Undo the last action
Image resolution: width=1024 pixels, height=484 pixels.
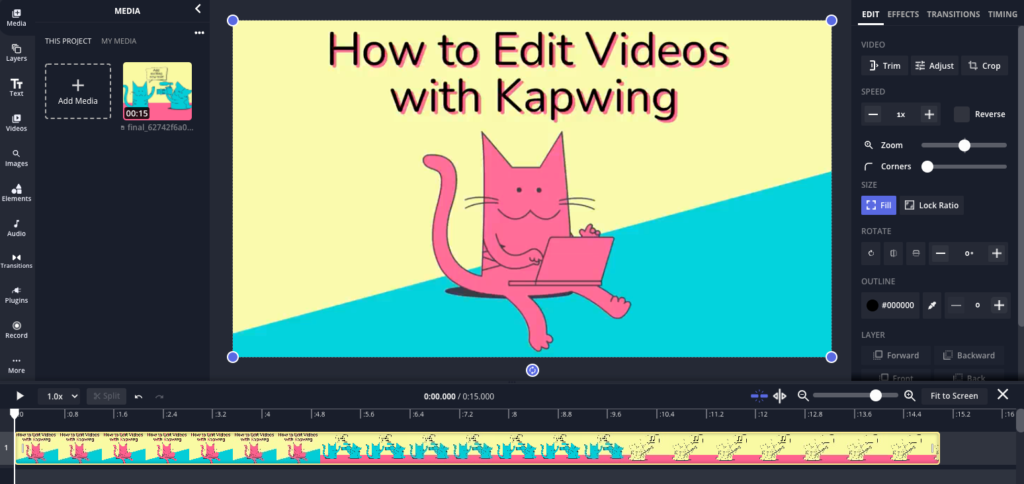(x=138, y=396)
